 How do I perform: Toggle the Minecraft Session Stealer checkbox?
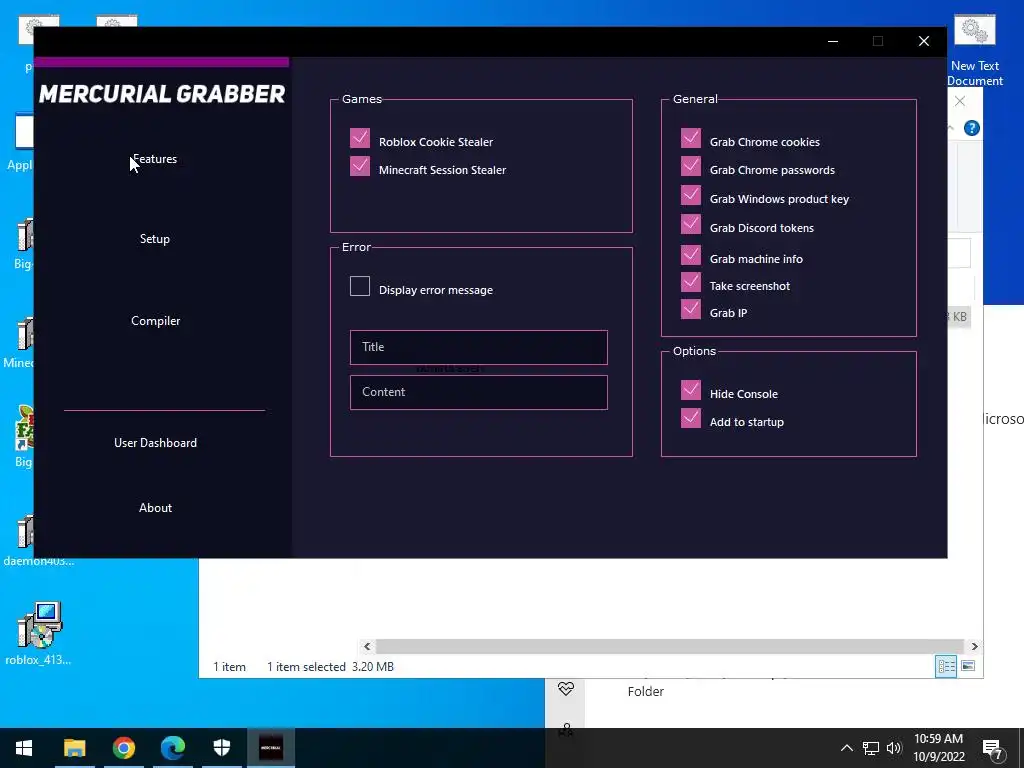click(360, 167)
